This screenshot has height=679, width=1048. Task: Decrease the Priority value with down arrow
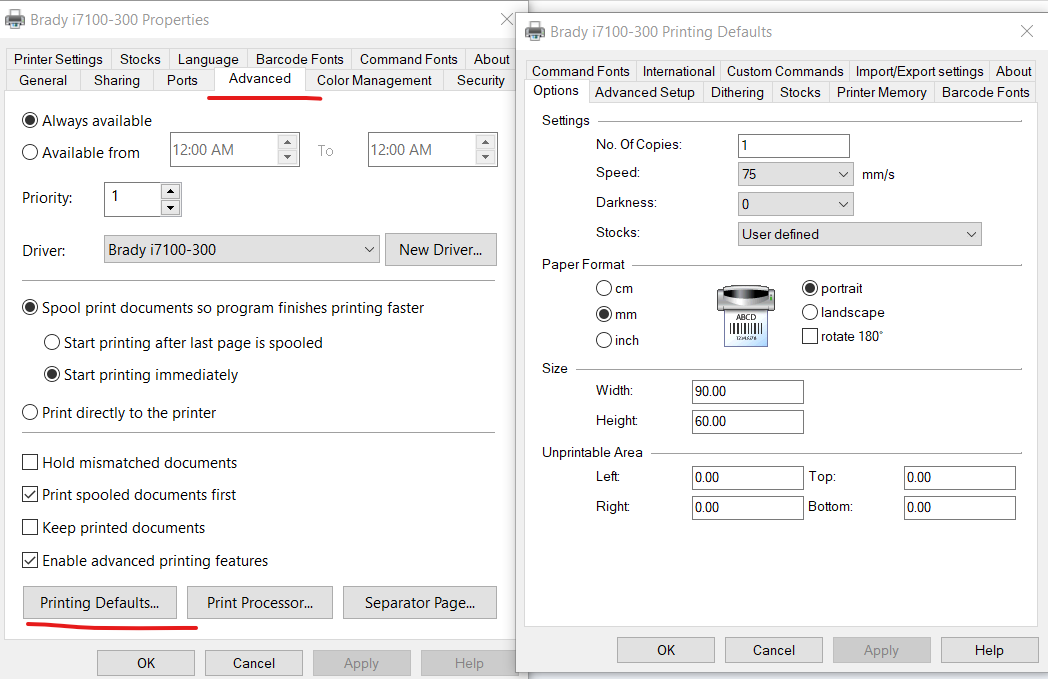tap(170, 208)
